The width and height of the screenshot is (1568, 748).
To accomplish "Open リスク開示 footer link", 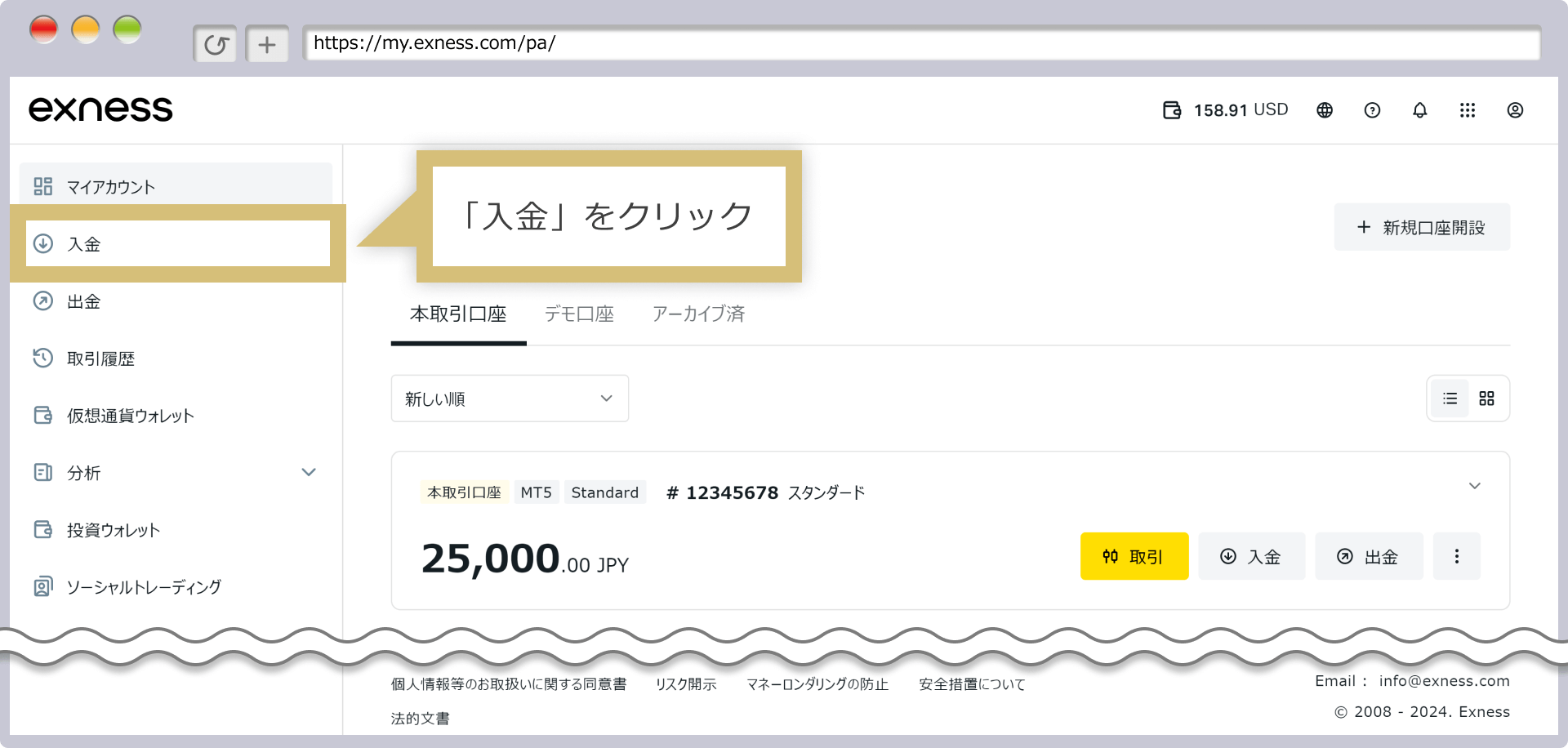I will point(686,684).
